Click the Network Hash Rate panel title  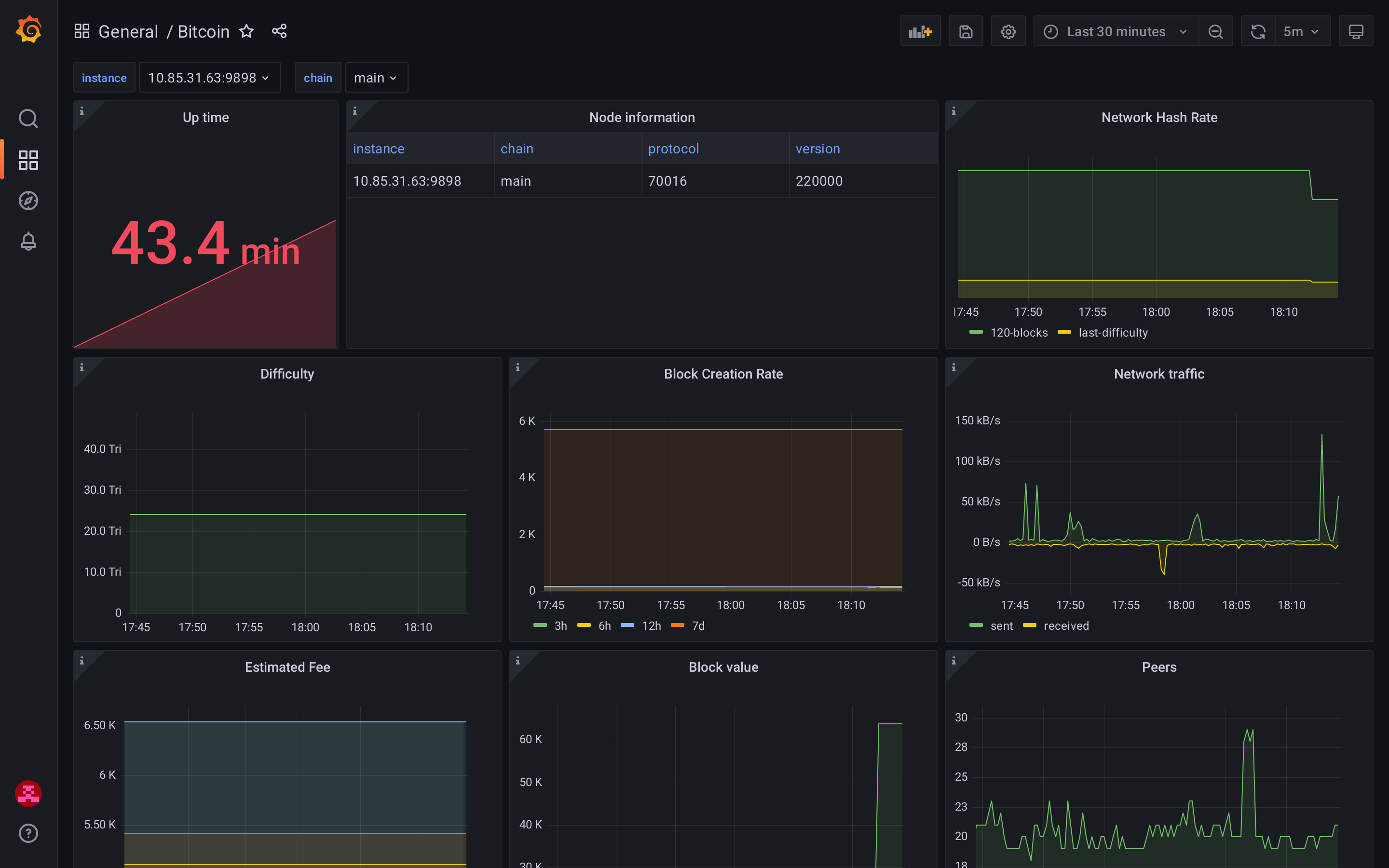(x=1159, y=117)
